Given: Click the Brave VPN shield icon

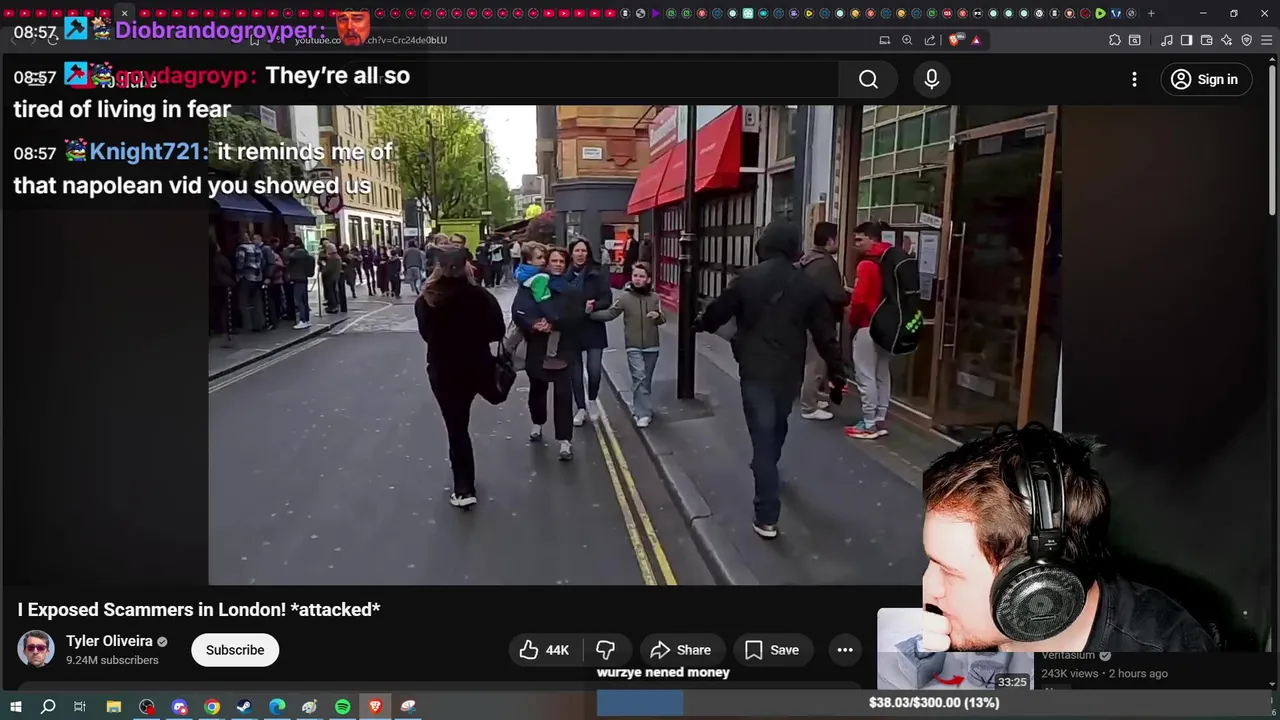Looking at the screenshot, I should (1247, 40).
